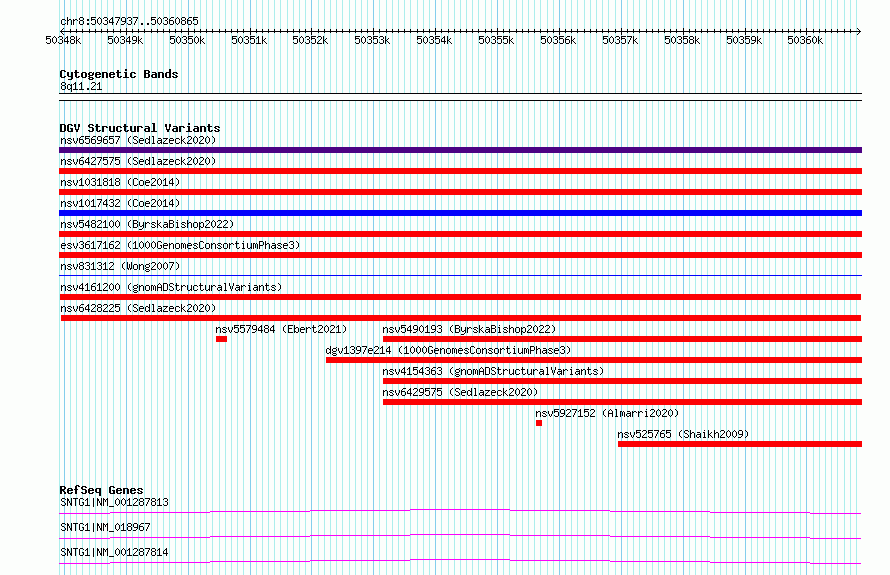890x575 pixels.
Task: Click the nsv1017432 (Coe2014) label
Action: click(120, 203)
